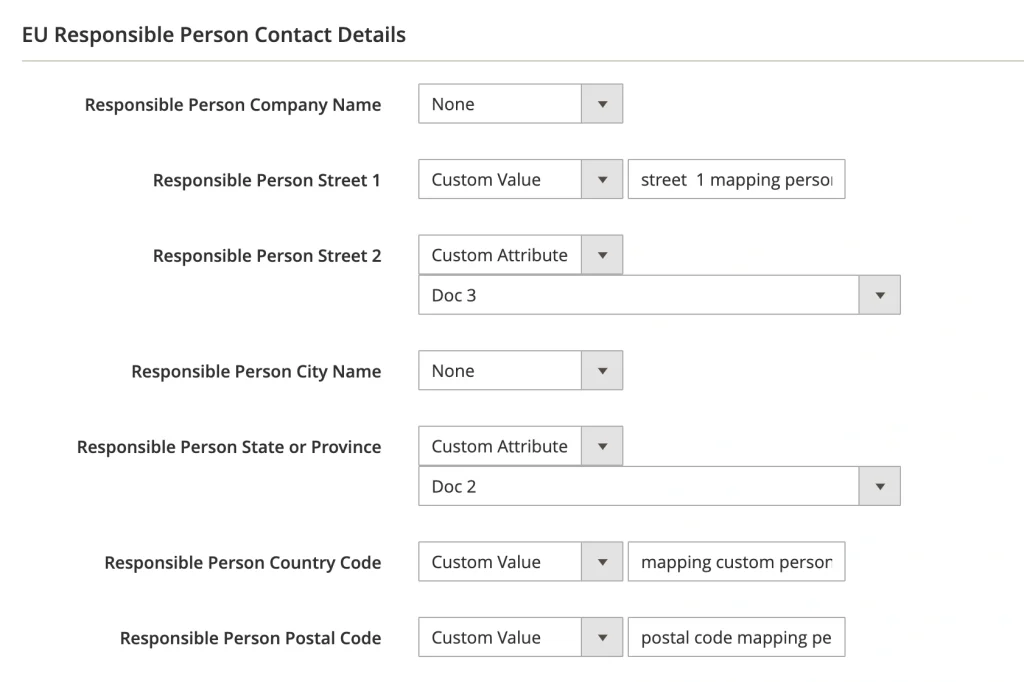The height and width of the screenshot is (682, 1024).
Task: Click the Street 2 Custom Attribute dropdown arrow
Action: point(603,254)
